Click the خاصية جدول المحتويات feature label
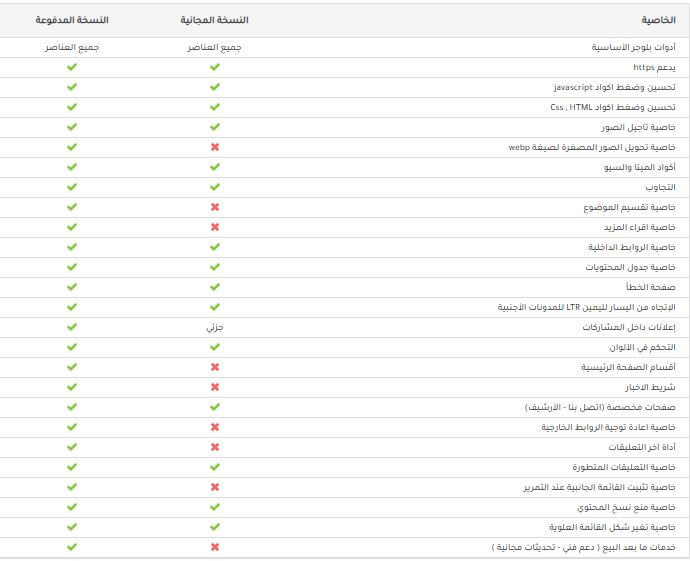The image size is (690, 561). tap(630, 267)
